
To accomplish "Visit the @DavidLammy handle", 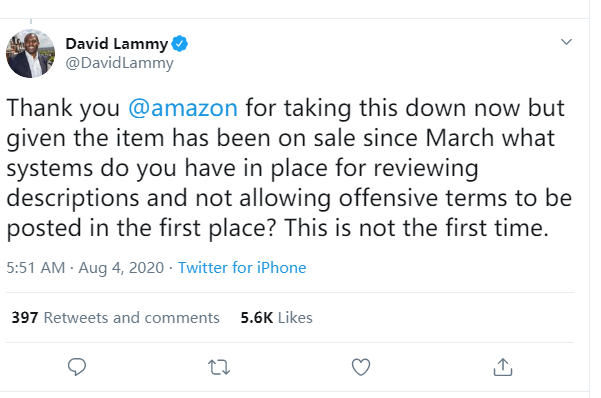I will [119, 63].
